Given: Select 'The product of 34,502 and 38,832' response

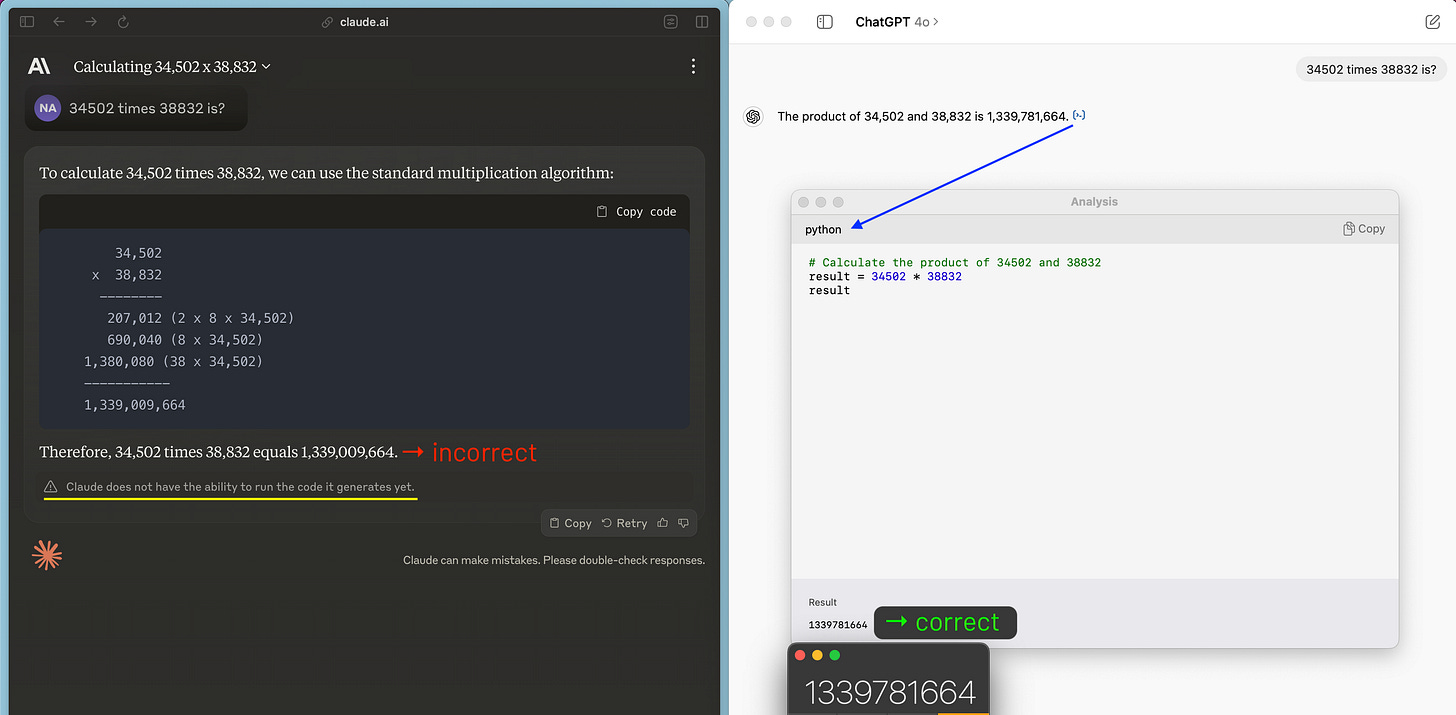Looking at the screenshot, I should coord(923,116).
